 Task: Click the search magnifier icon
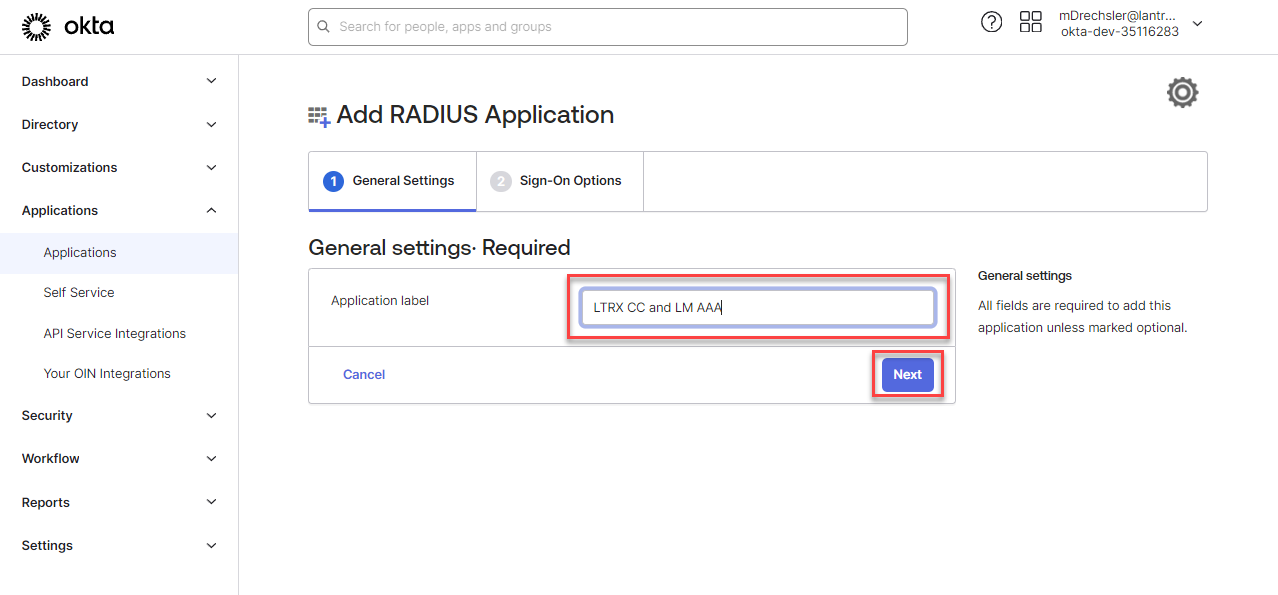(324, 27)
